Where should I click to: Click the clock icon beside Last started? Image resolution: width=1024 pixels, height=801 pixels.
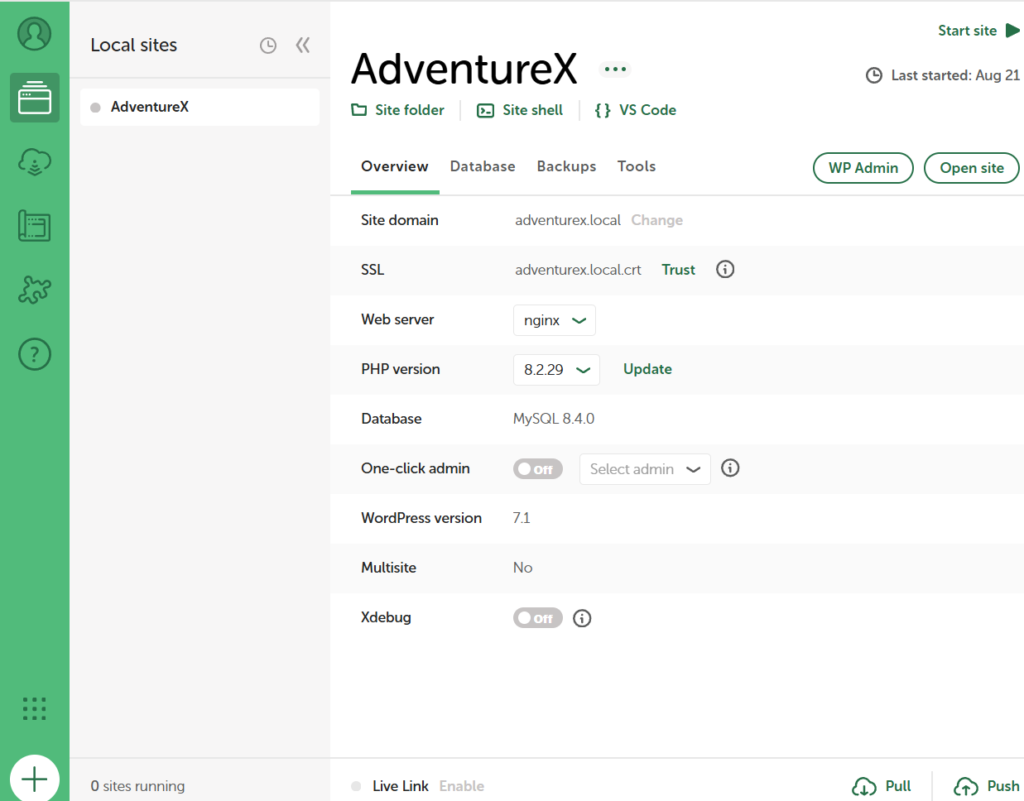(x=874, y=76)
